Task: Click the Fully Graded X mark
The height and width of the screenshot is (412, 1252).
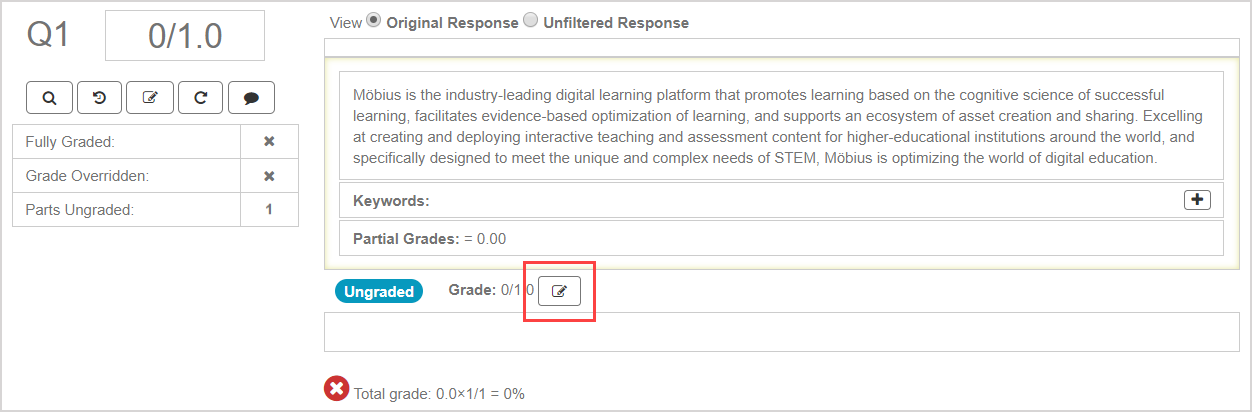Action: [x=269, y=142]
